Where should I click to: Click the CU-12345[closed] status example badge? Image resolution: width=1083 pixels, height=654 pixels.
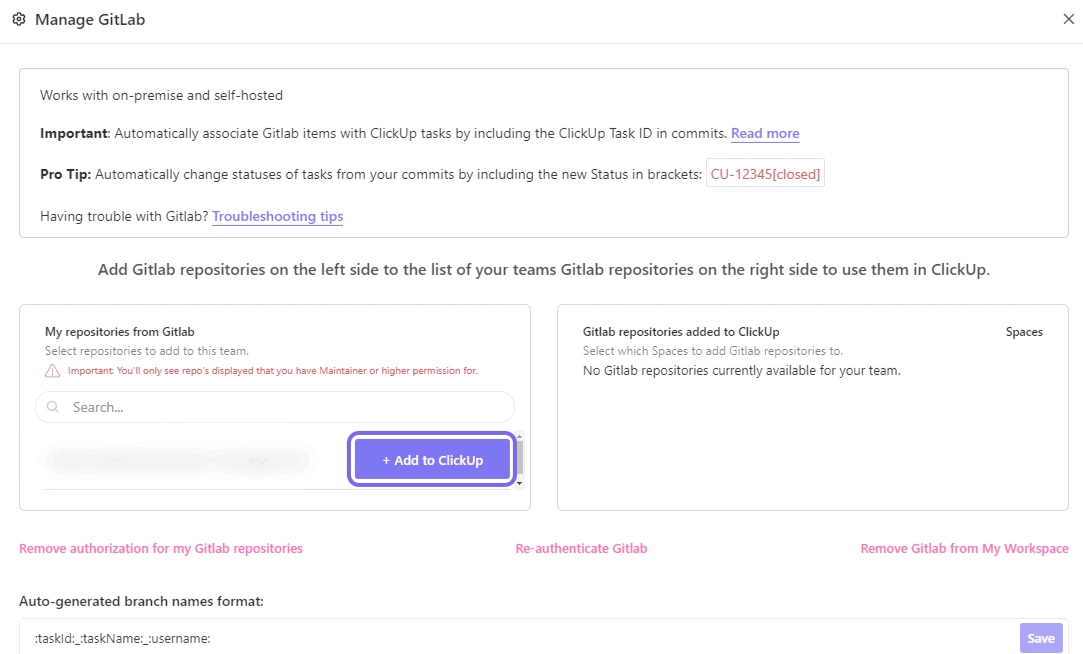click(765, 172)
